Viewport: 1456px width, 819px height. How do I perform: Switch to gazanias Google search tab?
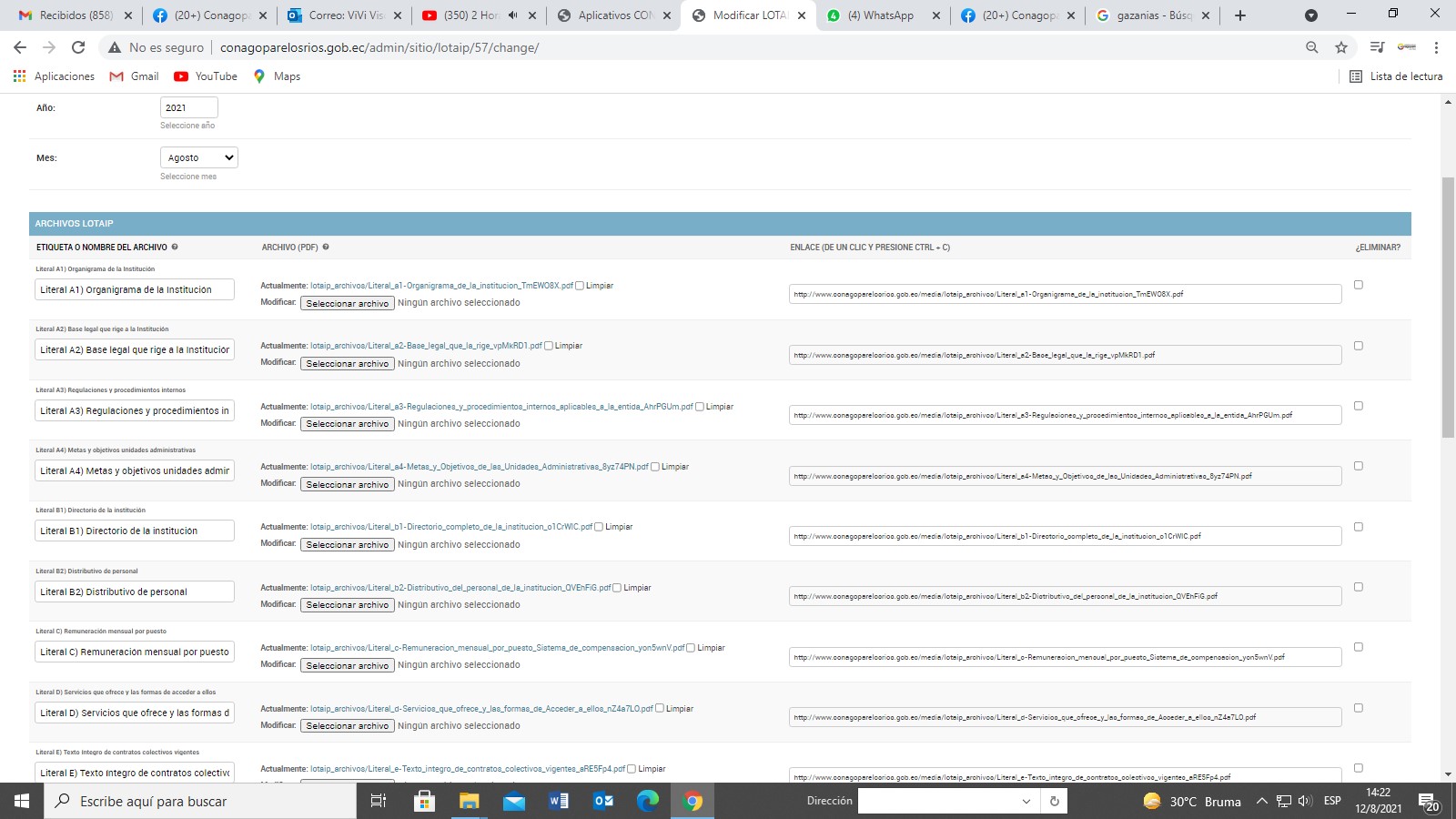click(x=1152, y=15)
